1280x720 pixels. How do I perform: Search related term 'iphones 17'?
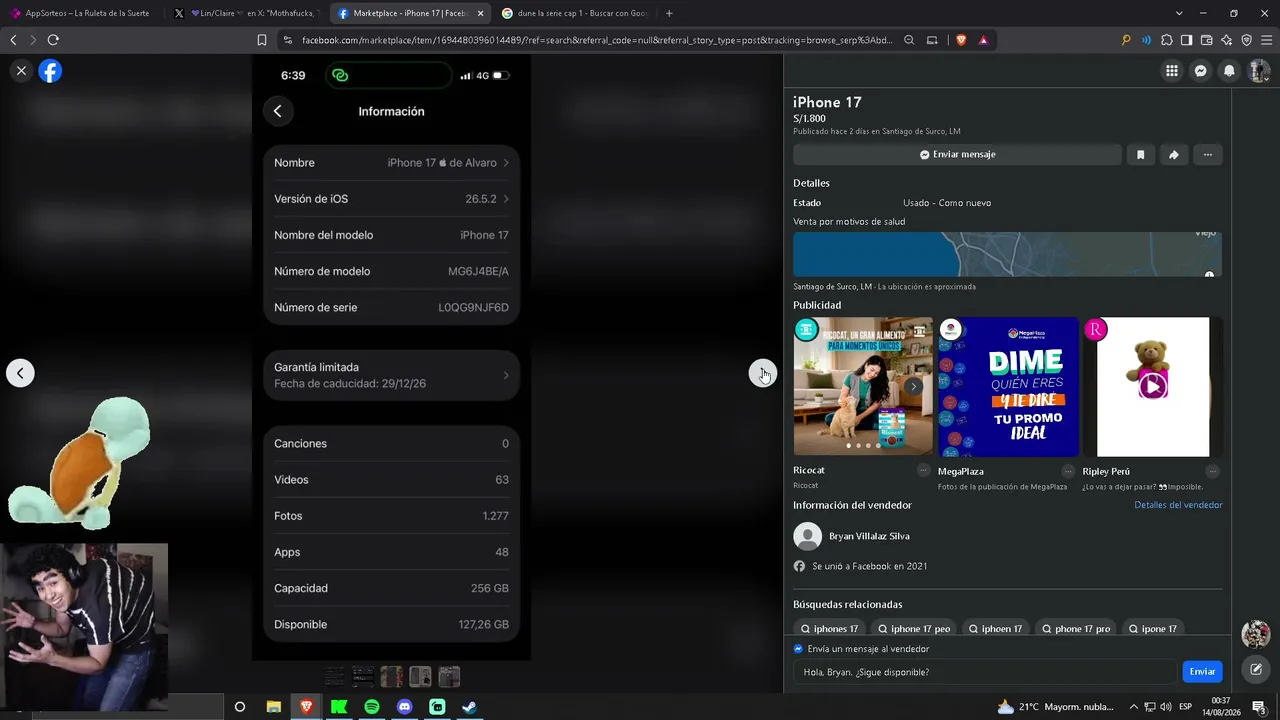coord(829,629)
